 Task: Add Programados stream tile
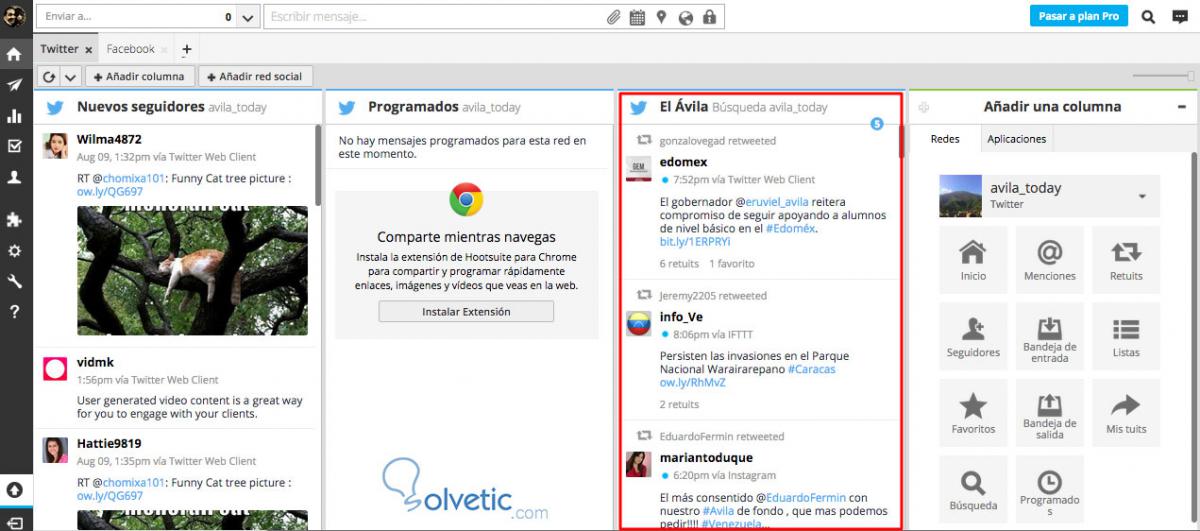tap(1050, 489)
